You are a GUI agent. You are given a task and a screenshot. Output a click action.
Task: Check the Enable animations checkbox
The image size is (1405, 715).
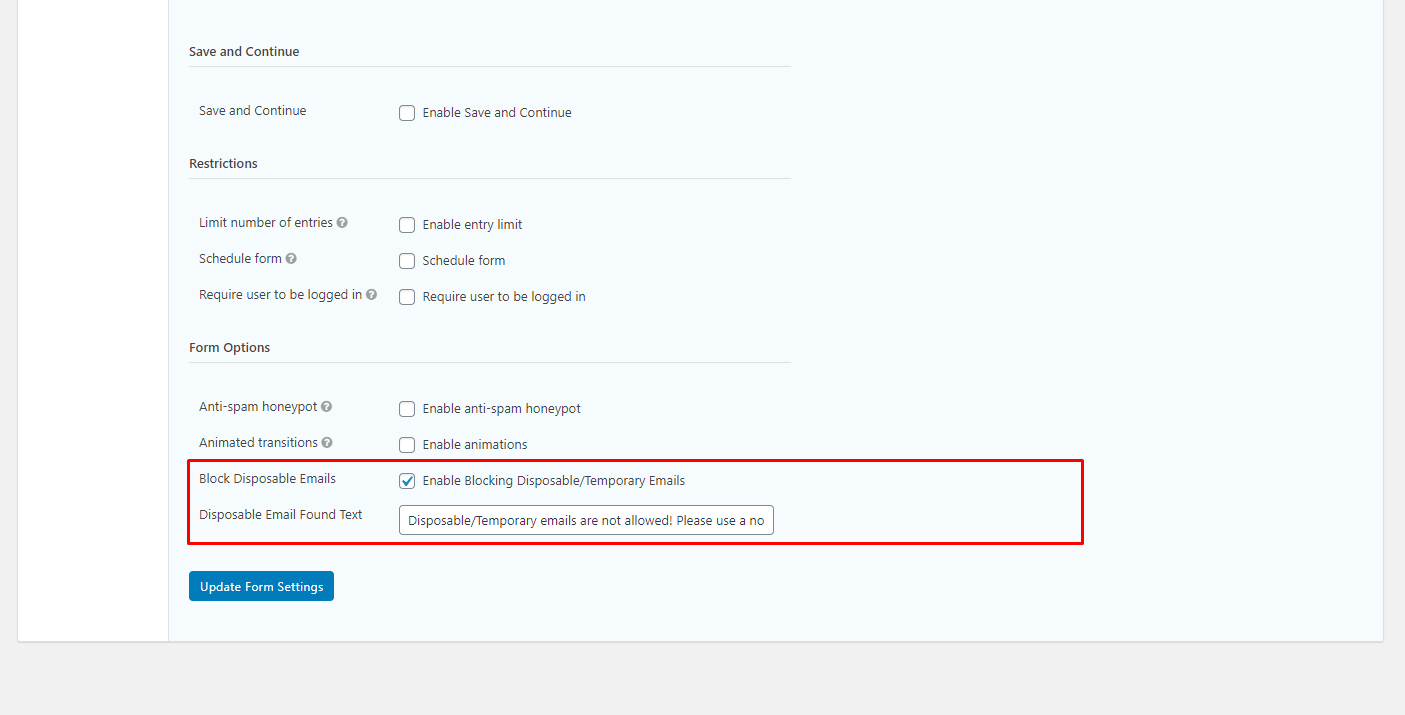[x=407, y=445]
